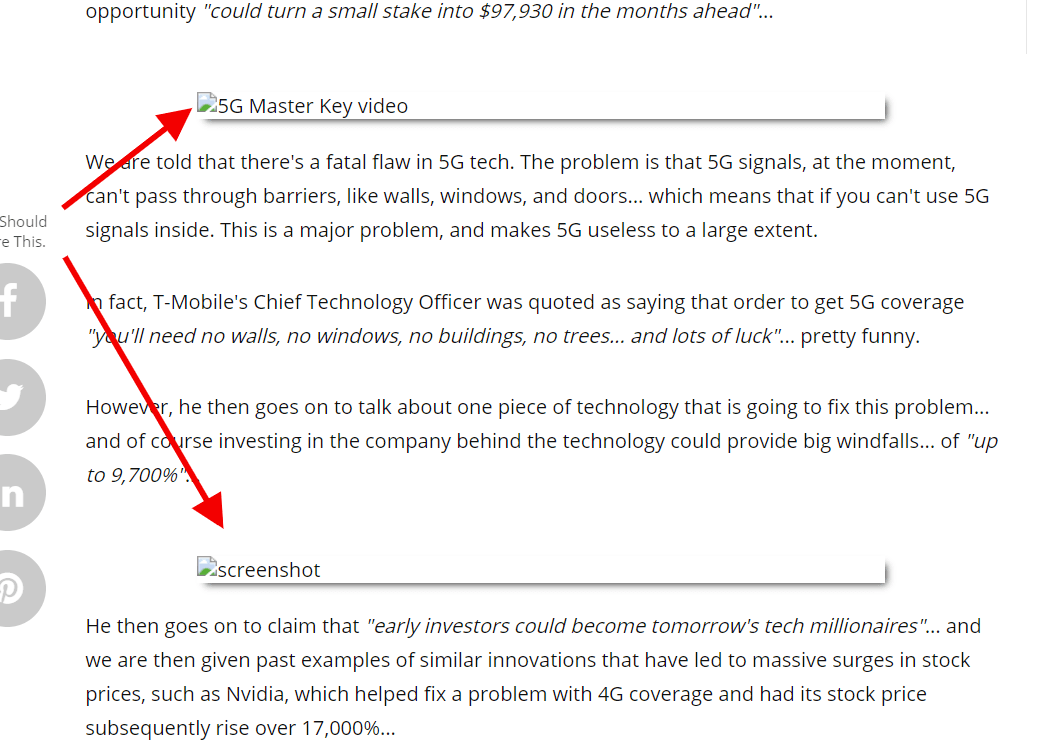Click the "T-Mobile's Chief Technology Officer" text
1064x740 pixels.
(x=317, y=302)
